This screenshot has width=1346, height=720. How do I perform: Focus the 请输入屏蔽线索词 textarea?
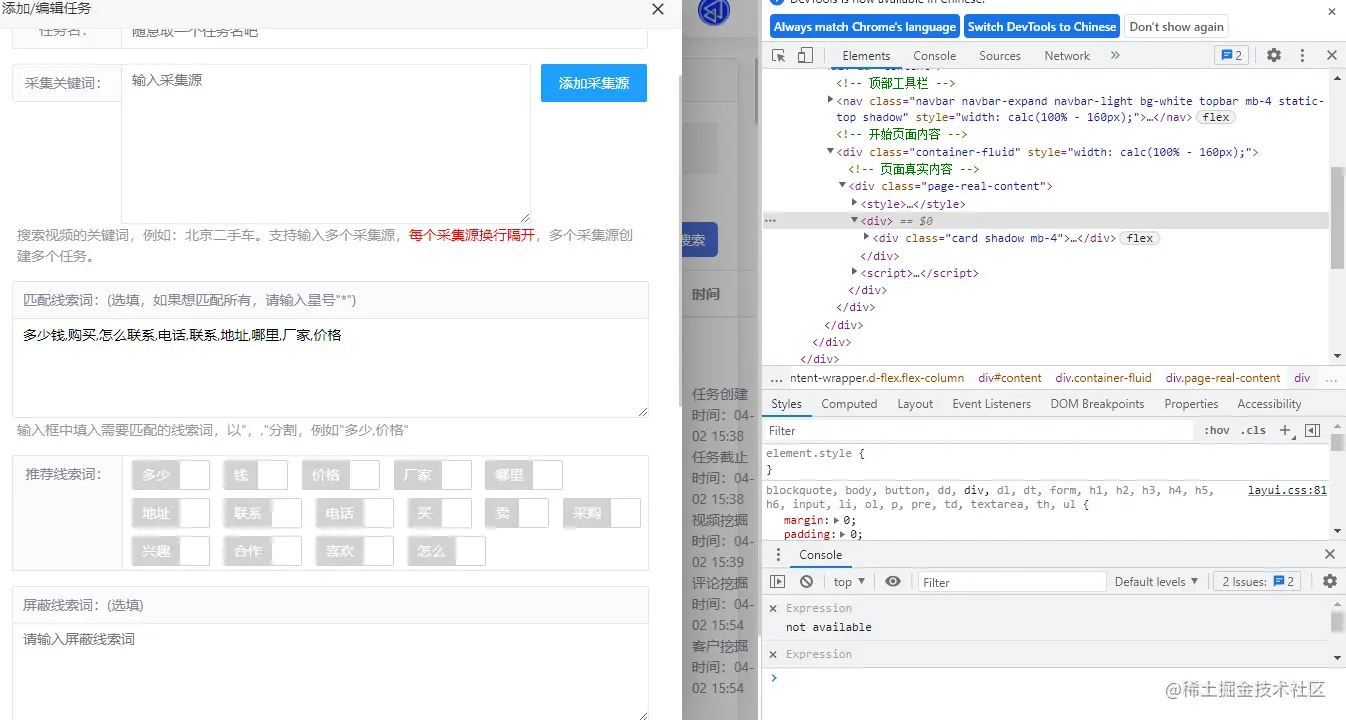pos(330,672)
